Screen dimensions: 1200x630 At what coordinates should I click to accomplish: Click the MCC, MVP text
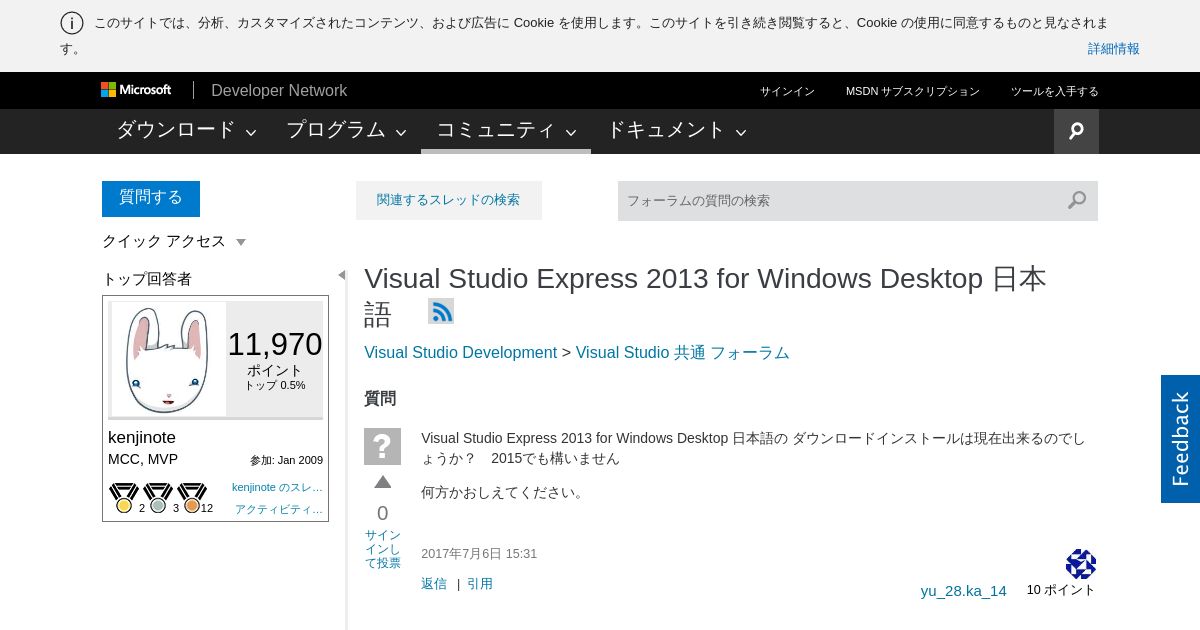[143, 459]
